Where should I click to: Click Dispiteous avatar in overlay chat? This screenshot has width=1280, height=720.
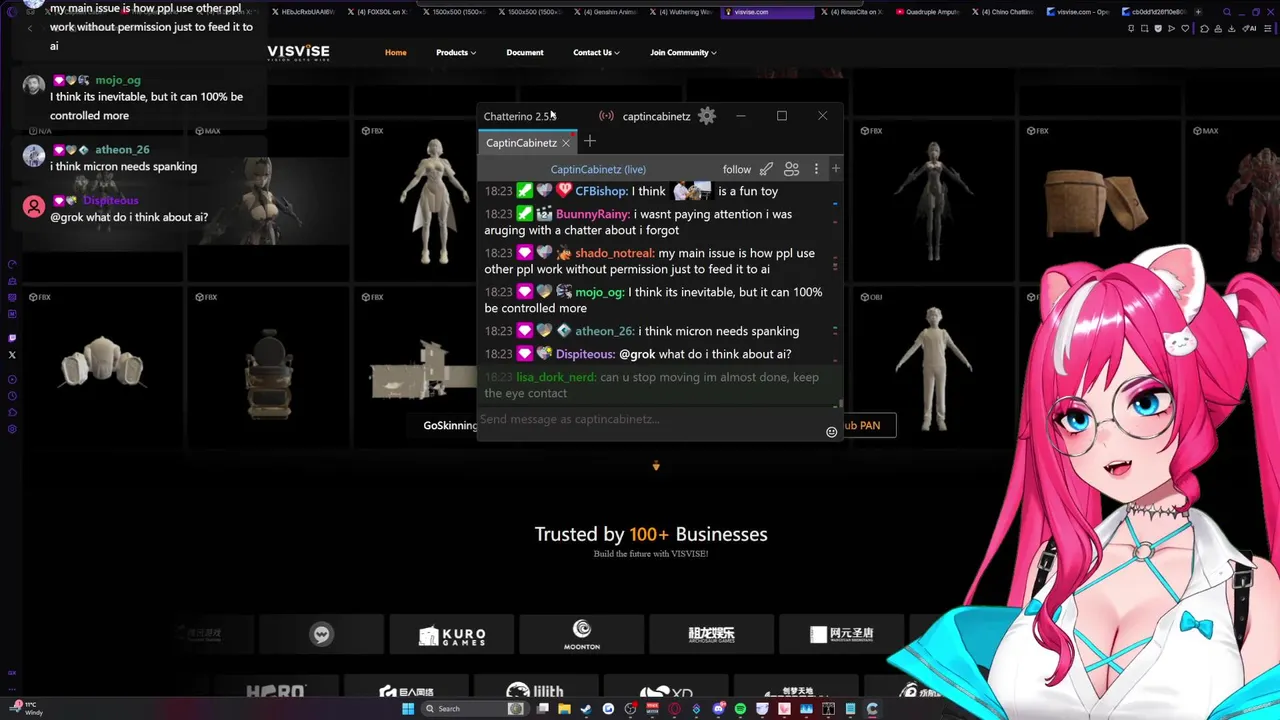coord(34,207)
